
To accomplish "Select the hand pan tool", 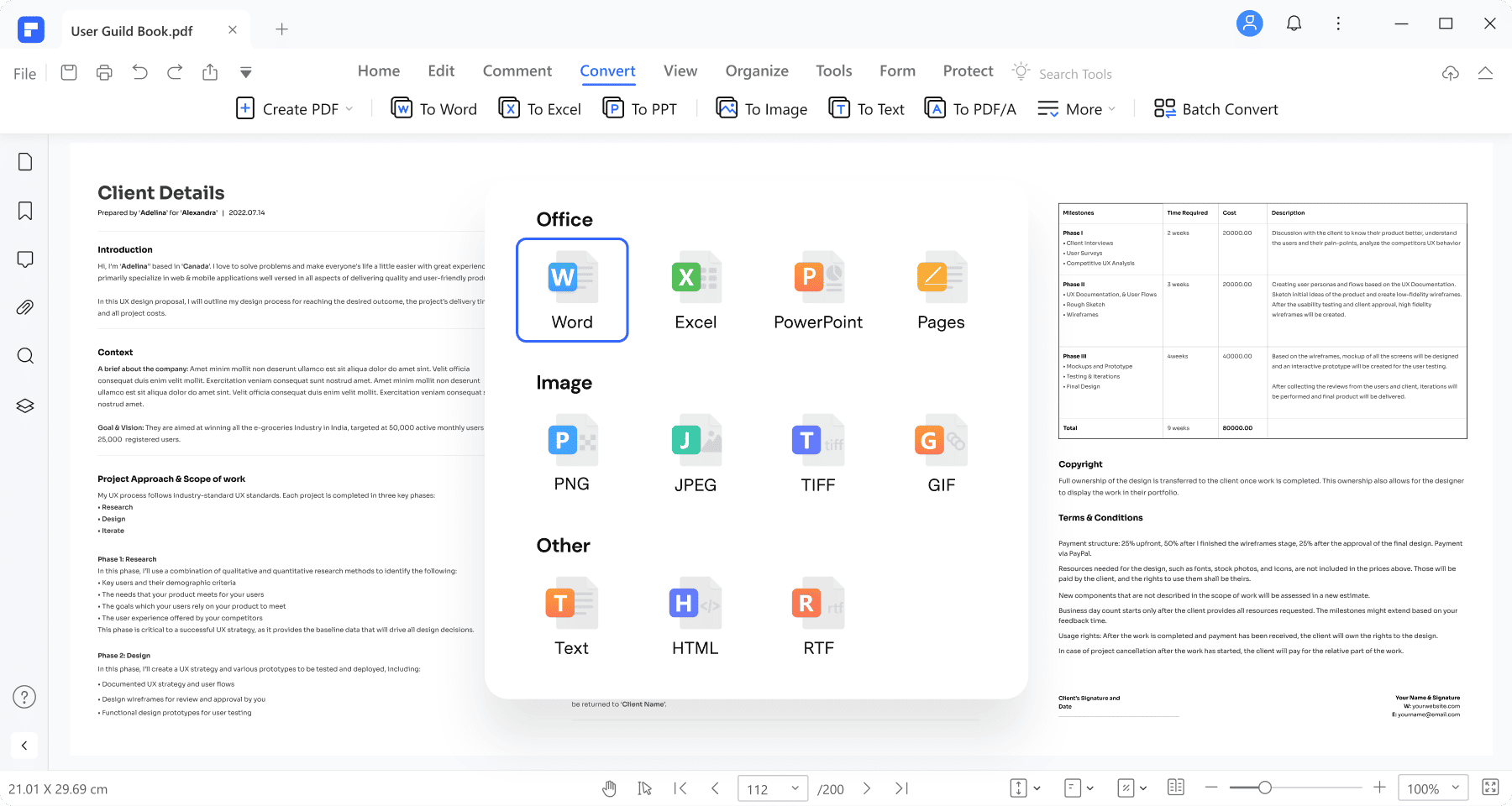I will click(x=610, y=788).
